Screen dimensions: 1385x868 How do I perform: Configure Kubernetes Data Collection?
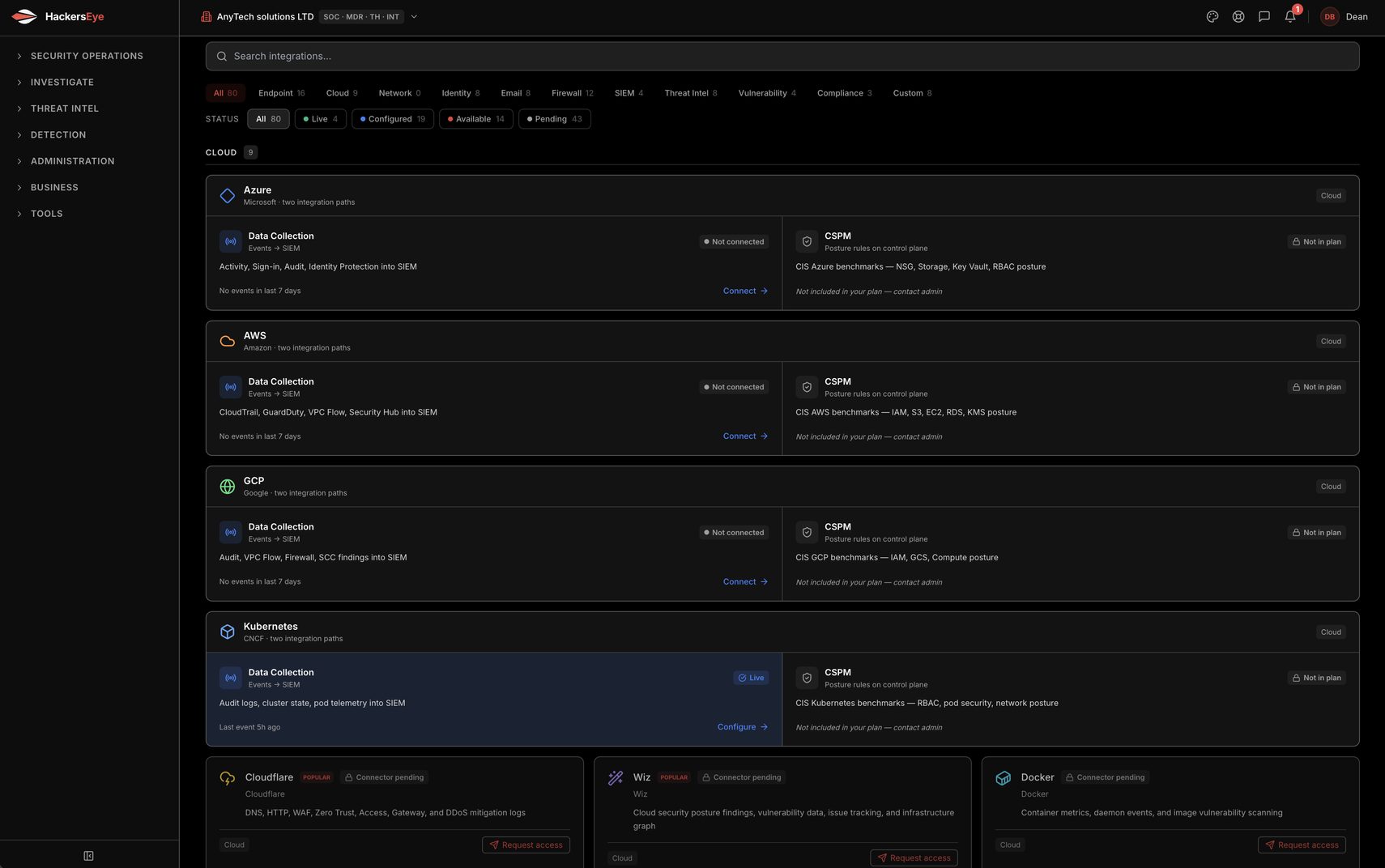click(x=743, y=727)
